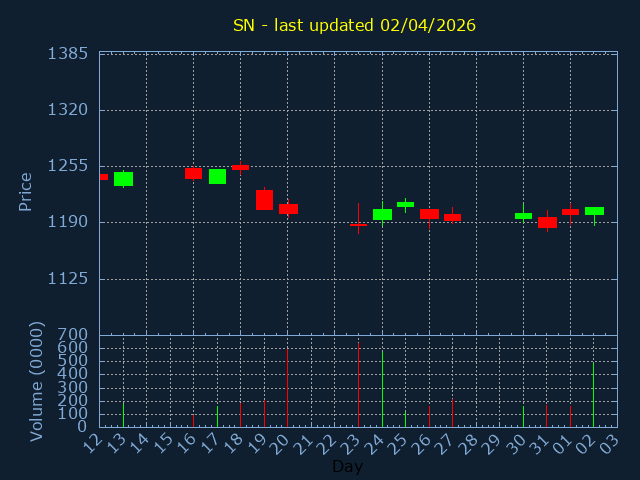Select the green volume bar on day 24
Screen dimensions: 640x480
[x=382, y=389]
